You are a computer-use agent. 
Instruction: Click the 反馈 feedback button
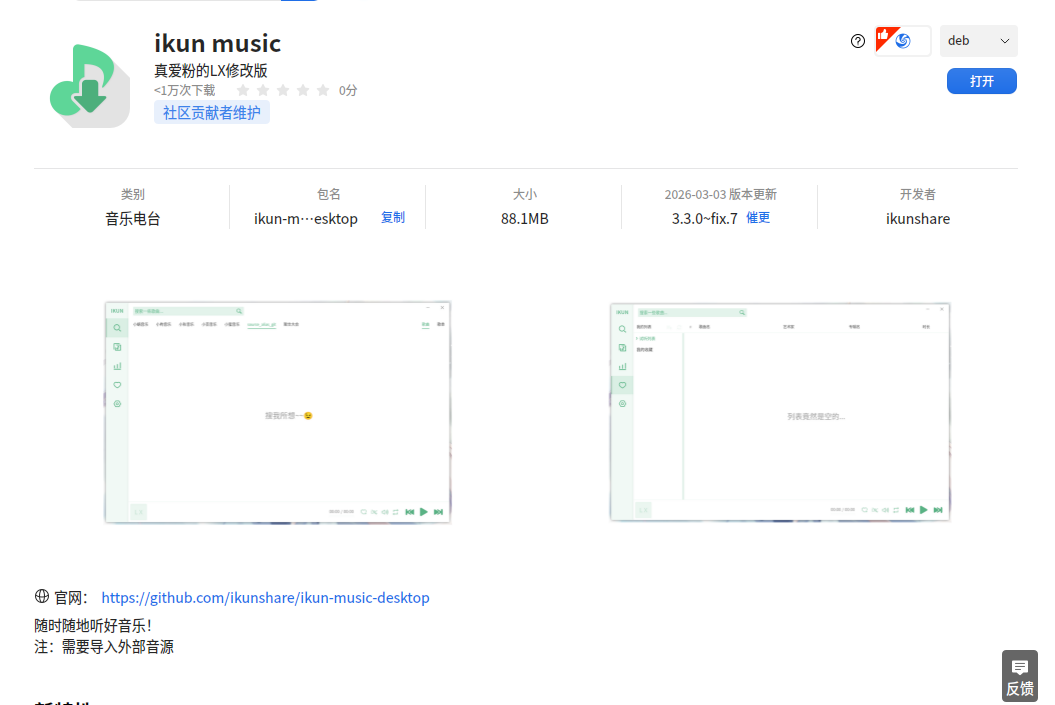pyautogui.click(x=1019, y=677)
